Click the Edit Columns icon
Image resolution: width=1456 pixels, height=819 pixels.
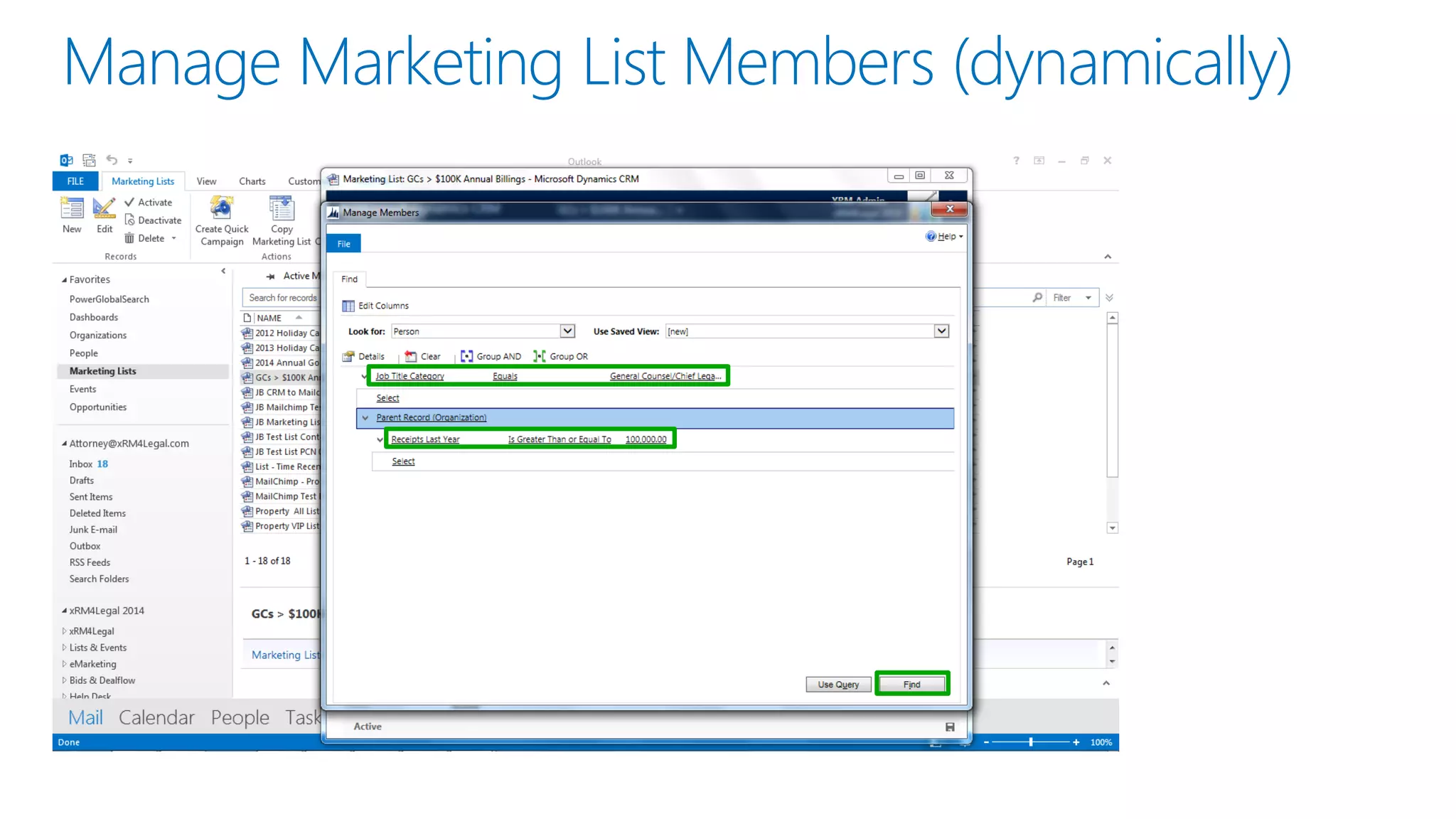tap(348, 306)
